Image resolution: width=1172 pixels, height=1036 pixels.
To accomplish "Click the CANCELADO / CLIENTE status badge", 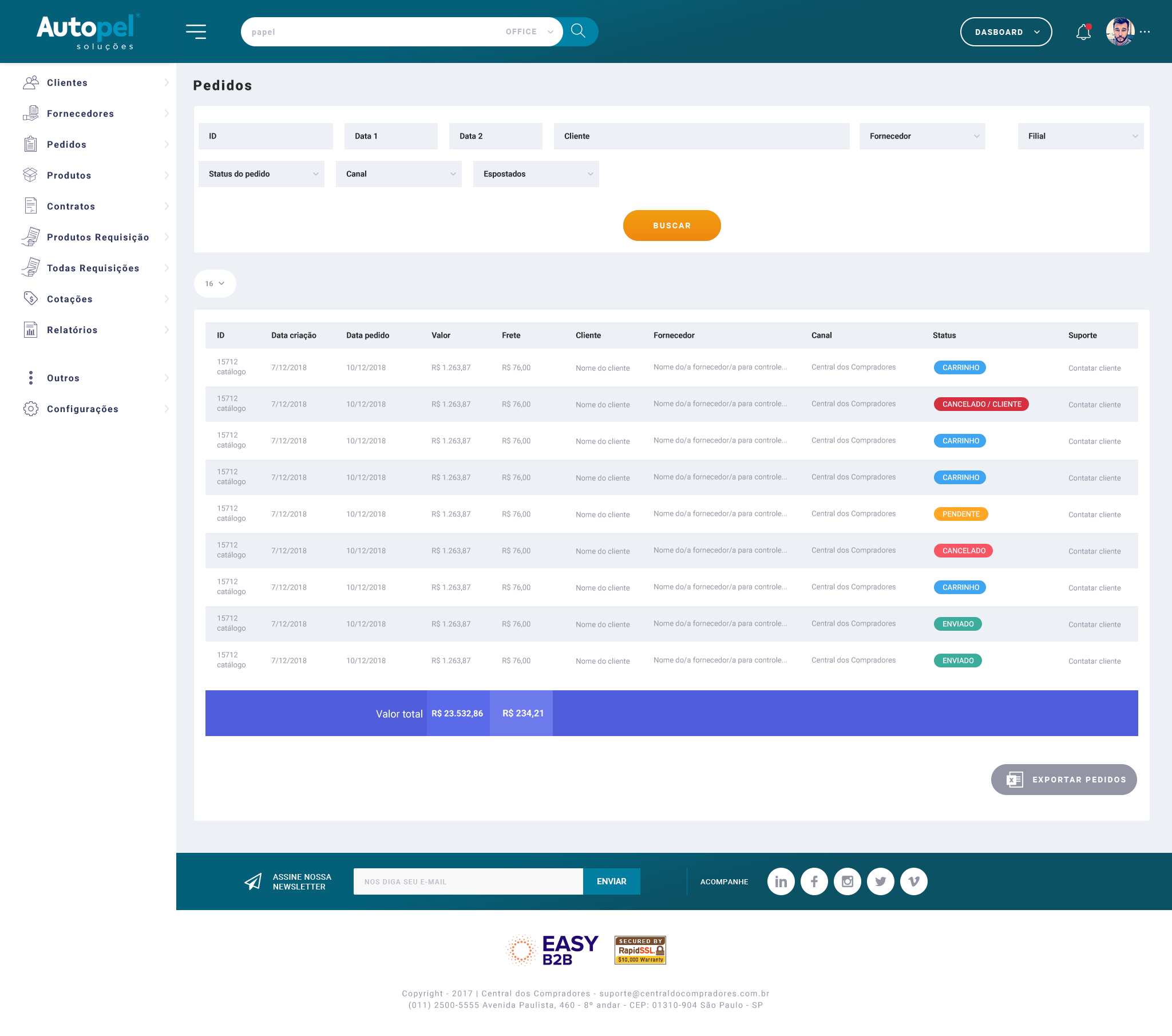I will 981,404.
